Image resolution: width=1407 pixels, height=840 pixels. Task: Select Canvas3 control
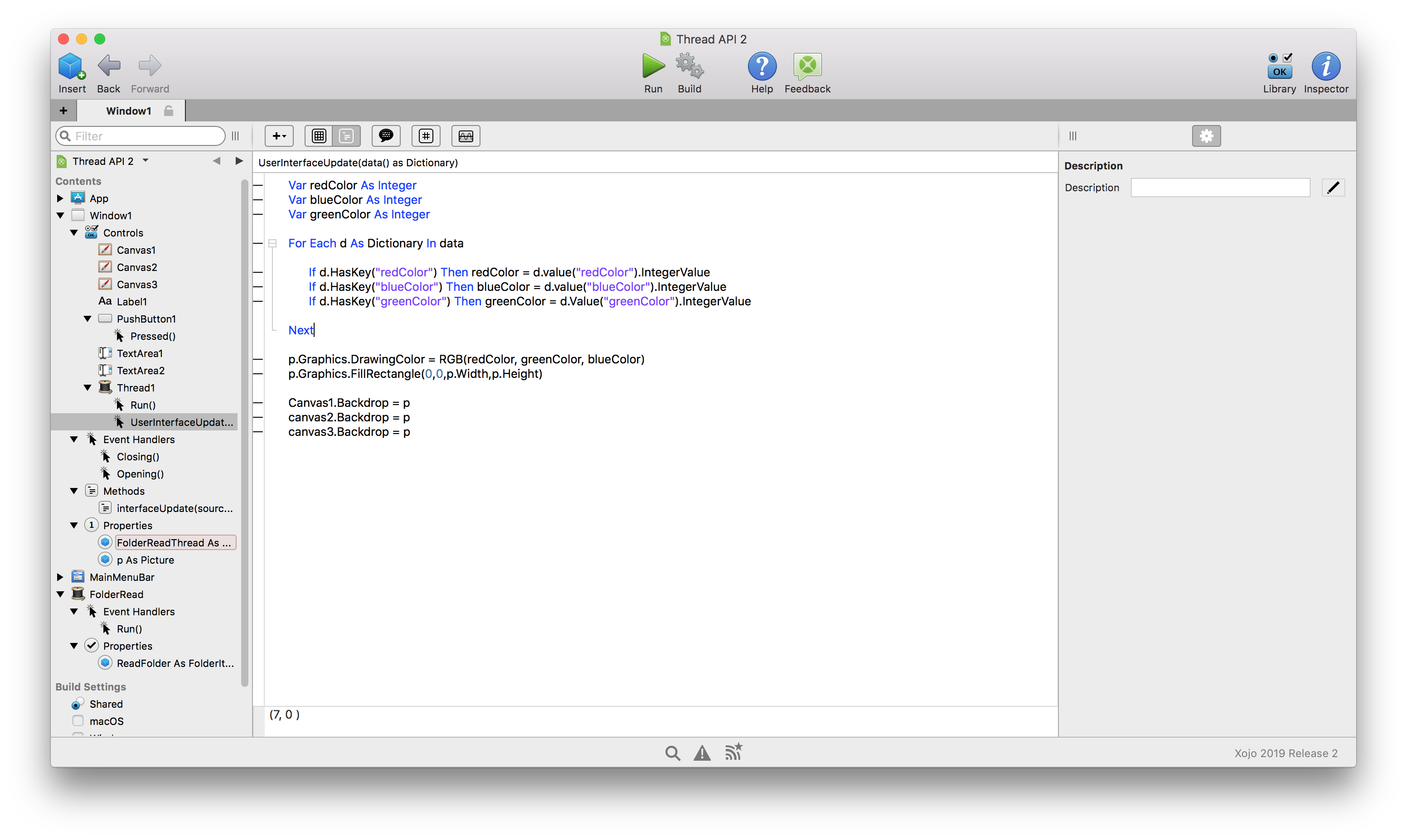136,284
